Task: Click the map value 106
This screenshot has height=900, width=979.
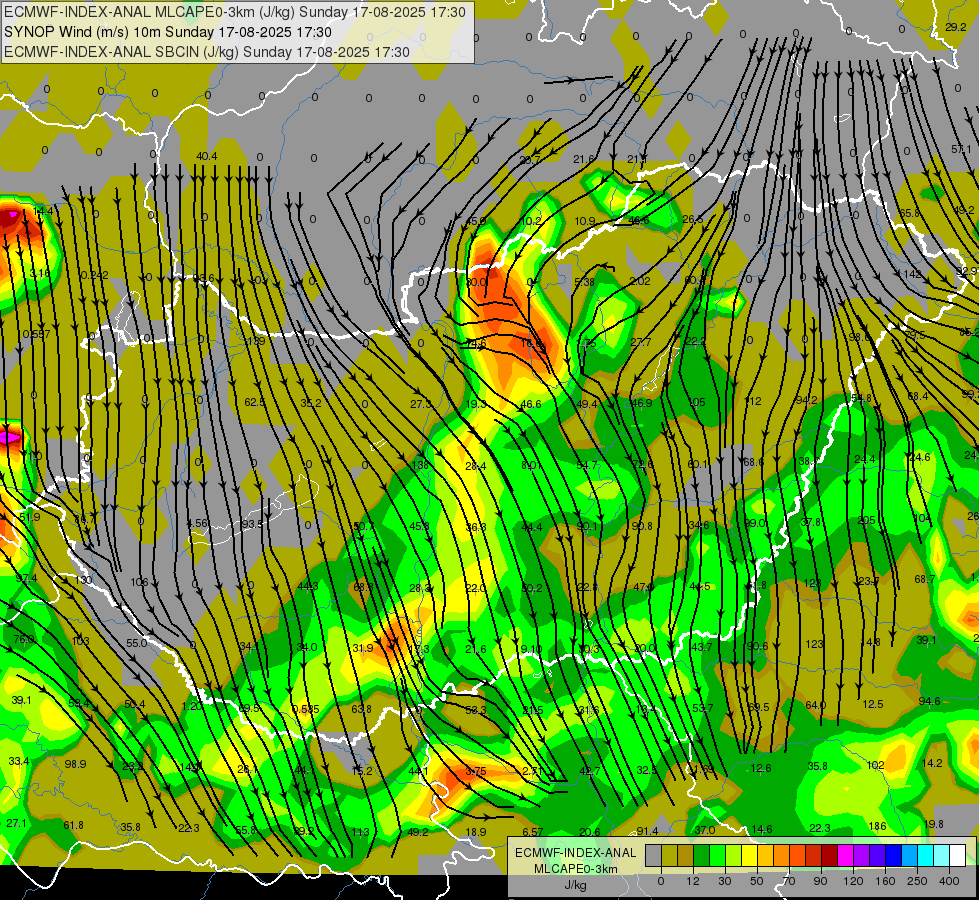Action: click(139, 582)
